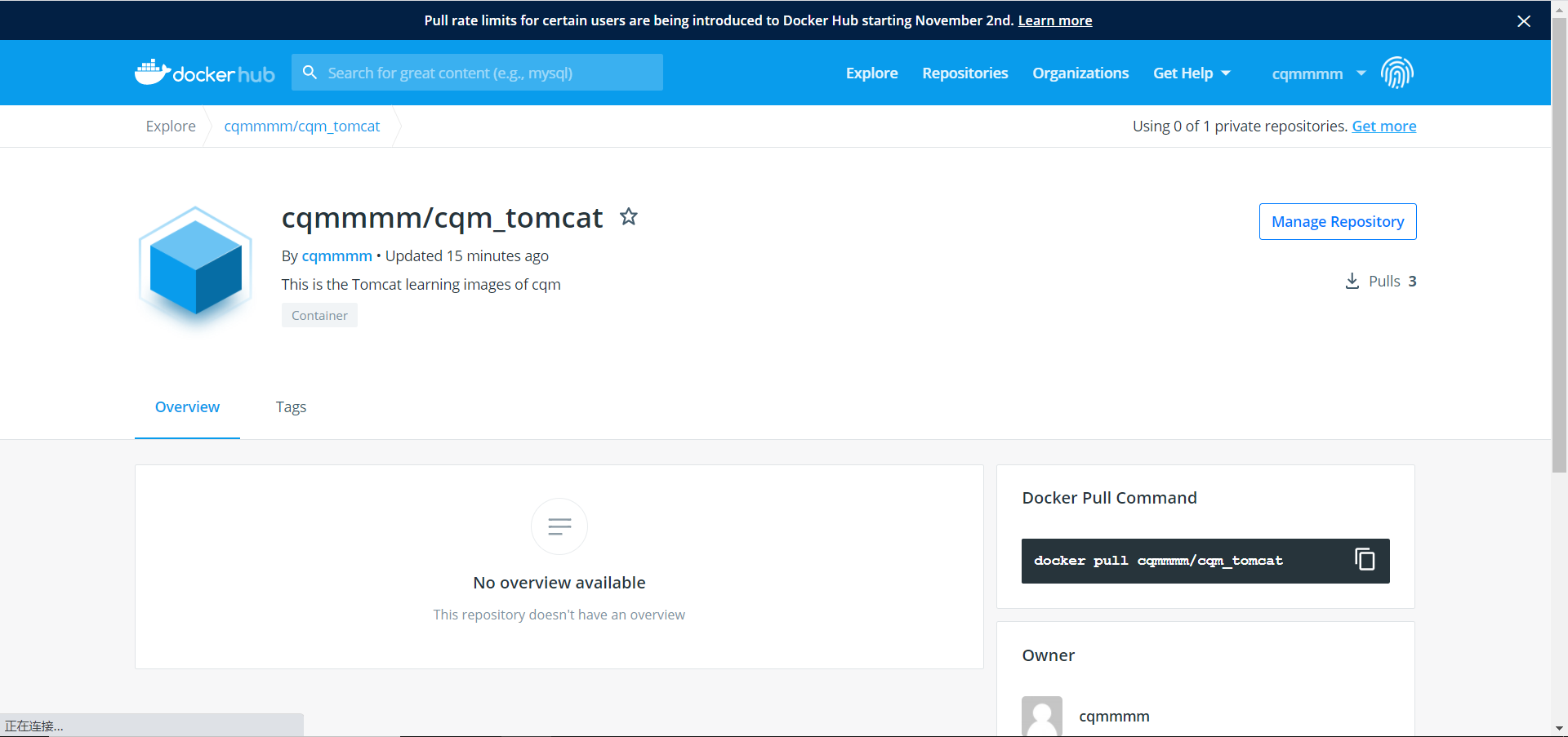Image resolution: width=1568 pixels, height=737 pixels.
Task: Click the Docker Hub whale logo
Action: pos(204,73)
